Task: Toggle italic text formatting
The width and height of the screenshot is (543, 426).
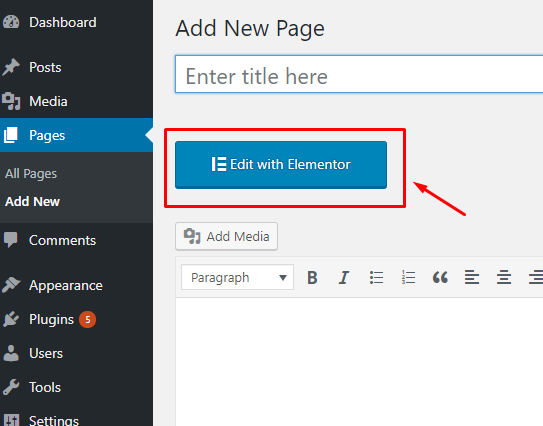Action: (344, 277)
